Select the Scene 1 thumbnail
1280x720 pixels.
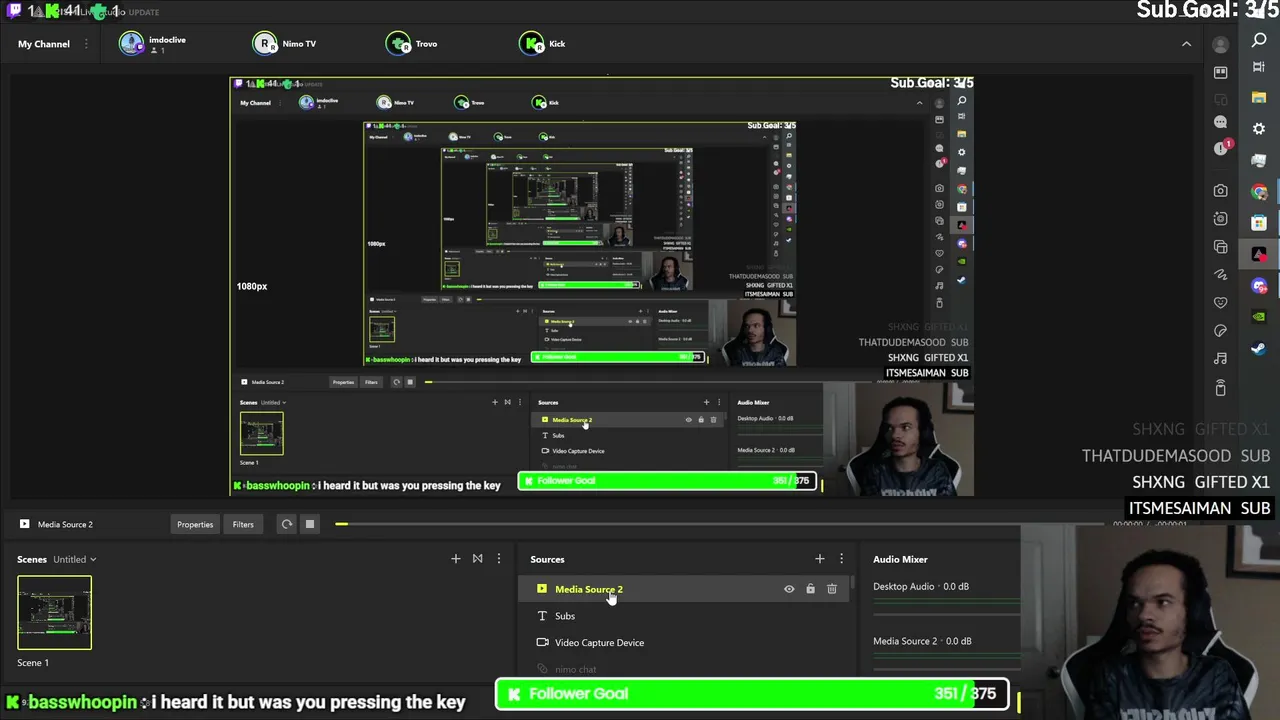tap(54, 612)
